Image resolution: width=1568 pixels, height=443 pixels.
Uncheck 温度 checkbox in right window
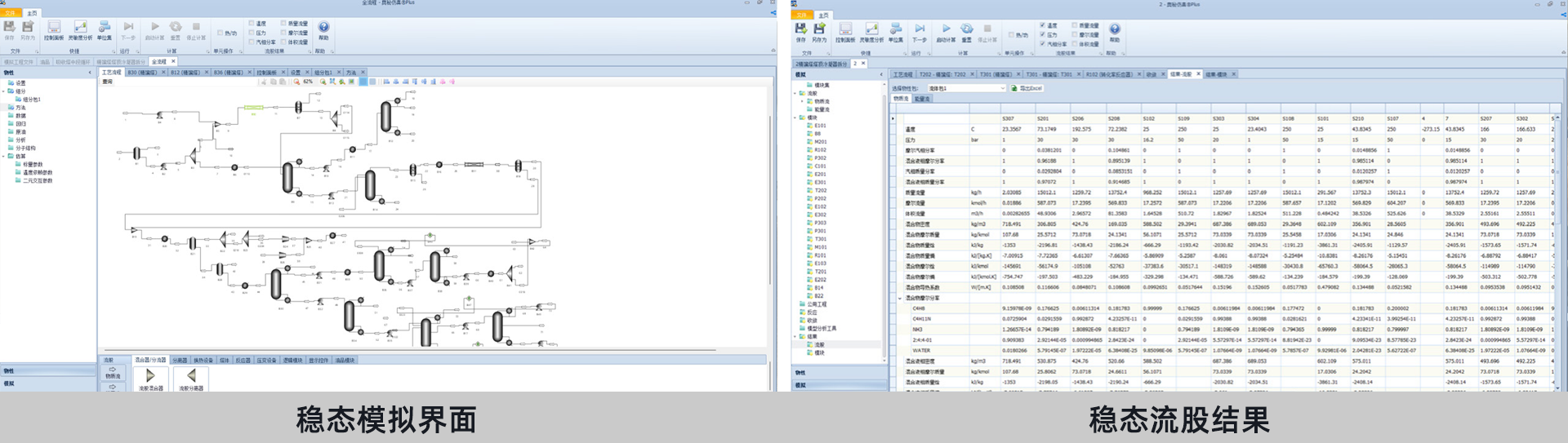[x=1043, y=25]
